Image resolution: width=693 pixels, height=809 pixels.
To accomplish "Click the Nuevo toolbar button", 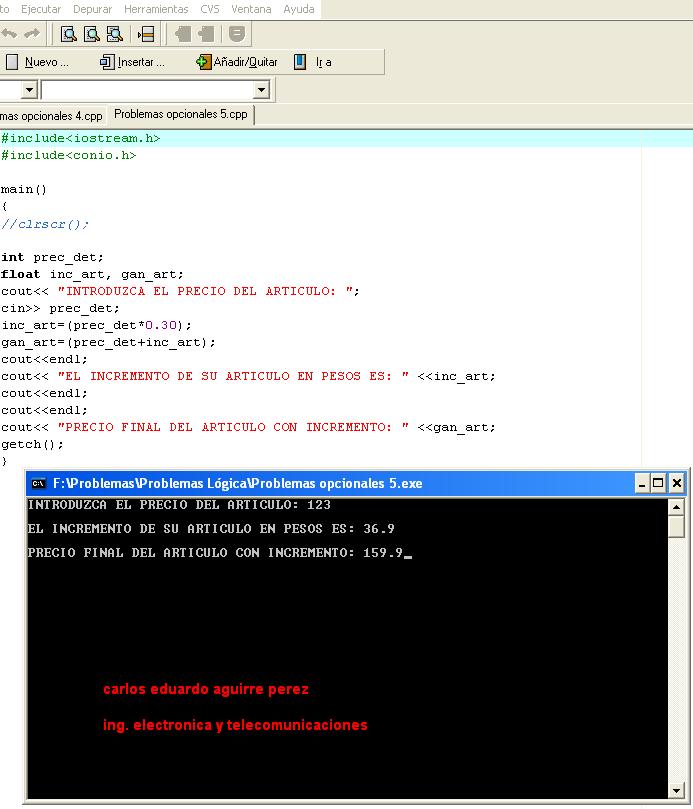I will tap(37, 62).
